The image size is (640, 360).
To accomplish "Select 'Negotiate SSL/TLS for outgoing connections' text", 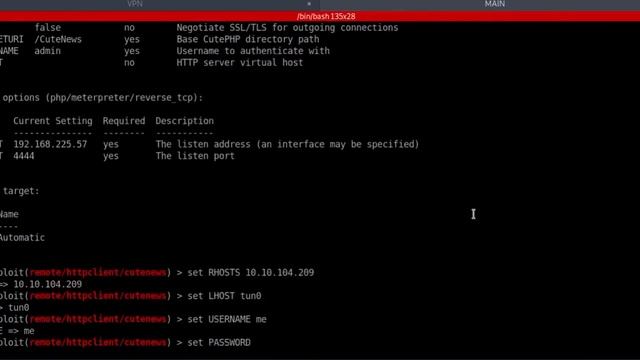I will click(x=287, y=28).
